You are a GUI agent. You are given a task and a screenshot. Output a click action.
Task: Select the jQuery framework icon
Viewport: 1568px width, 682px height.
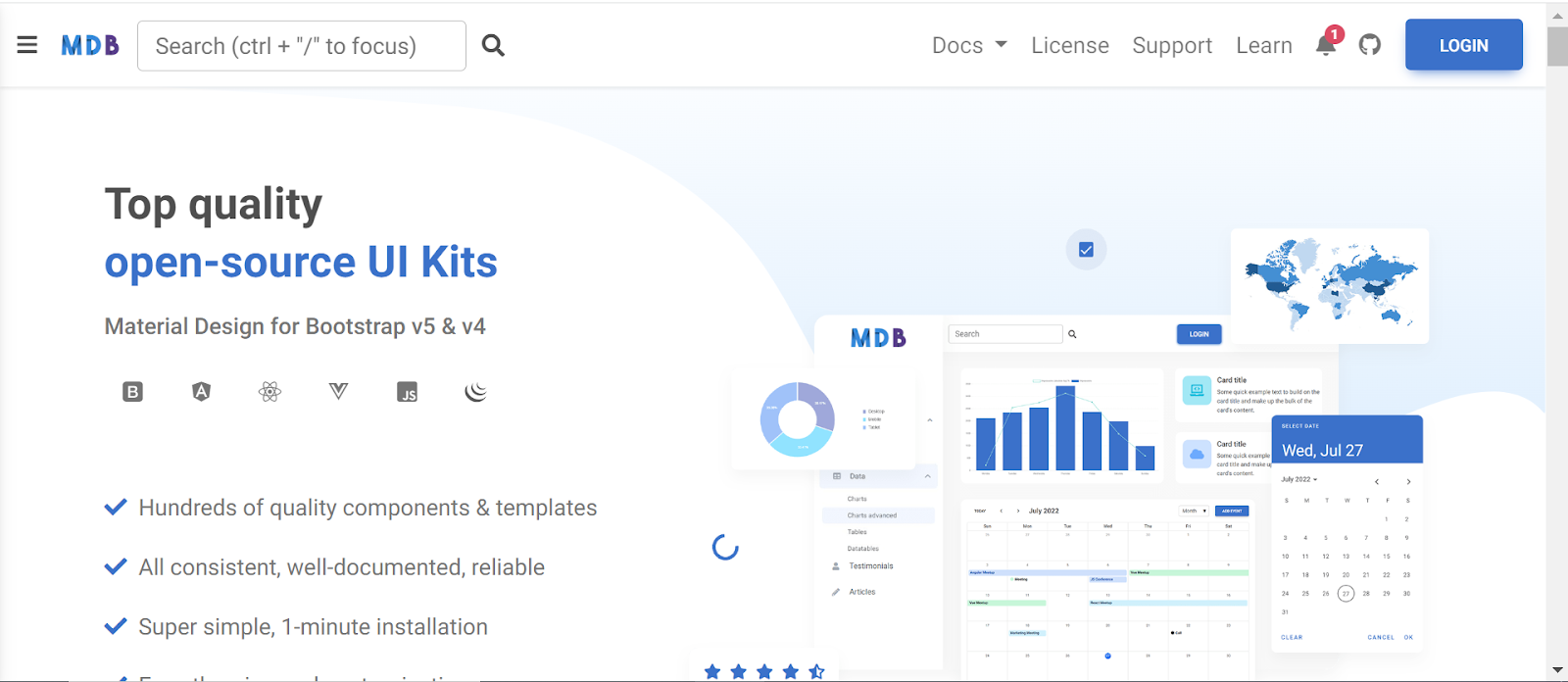point(476,392)
